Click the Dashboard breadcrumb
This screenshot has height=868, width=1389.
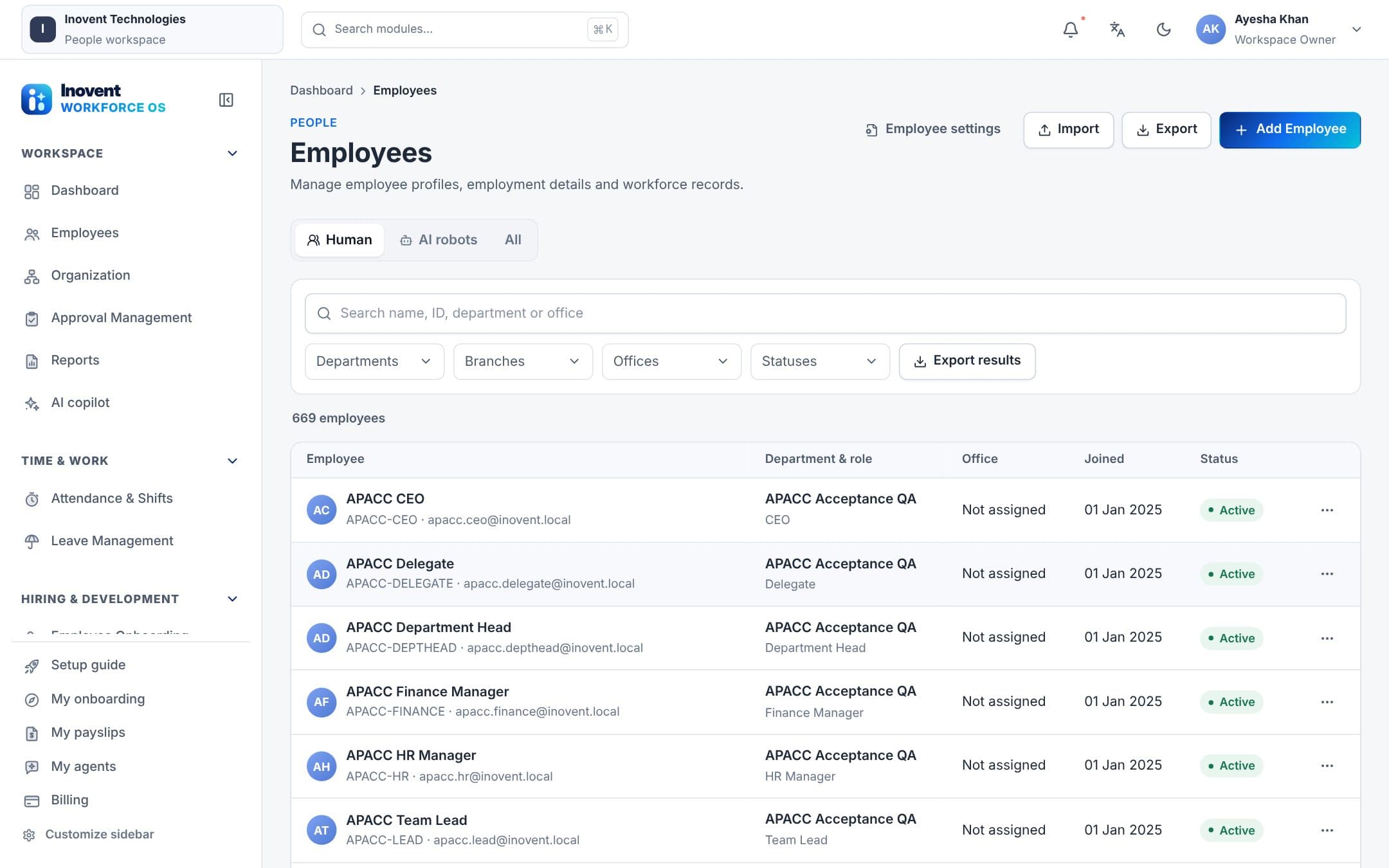click(322, 91)
